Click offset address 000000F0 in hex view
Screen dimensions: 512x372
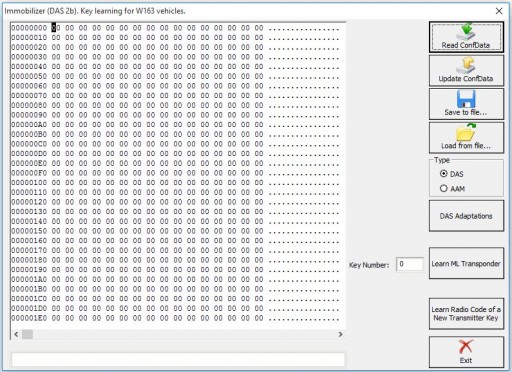coord(29,173)
